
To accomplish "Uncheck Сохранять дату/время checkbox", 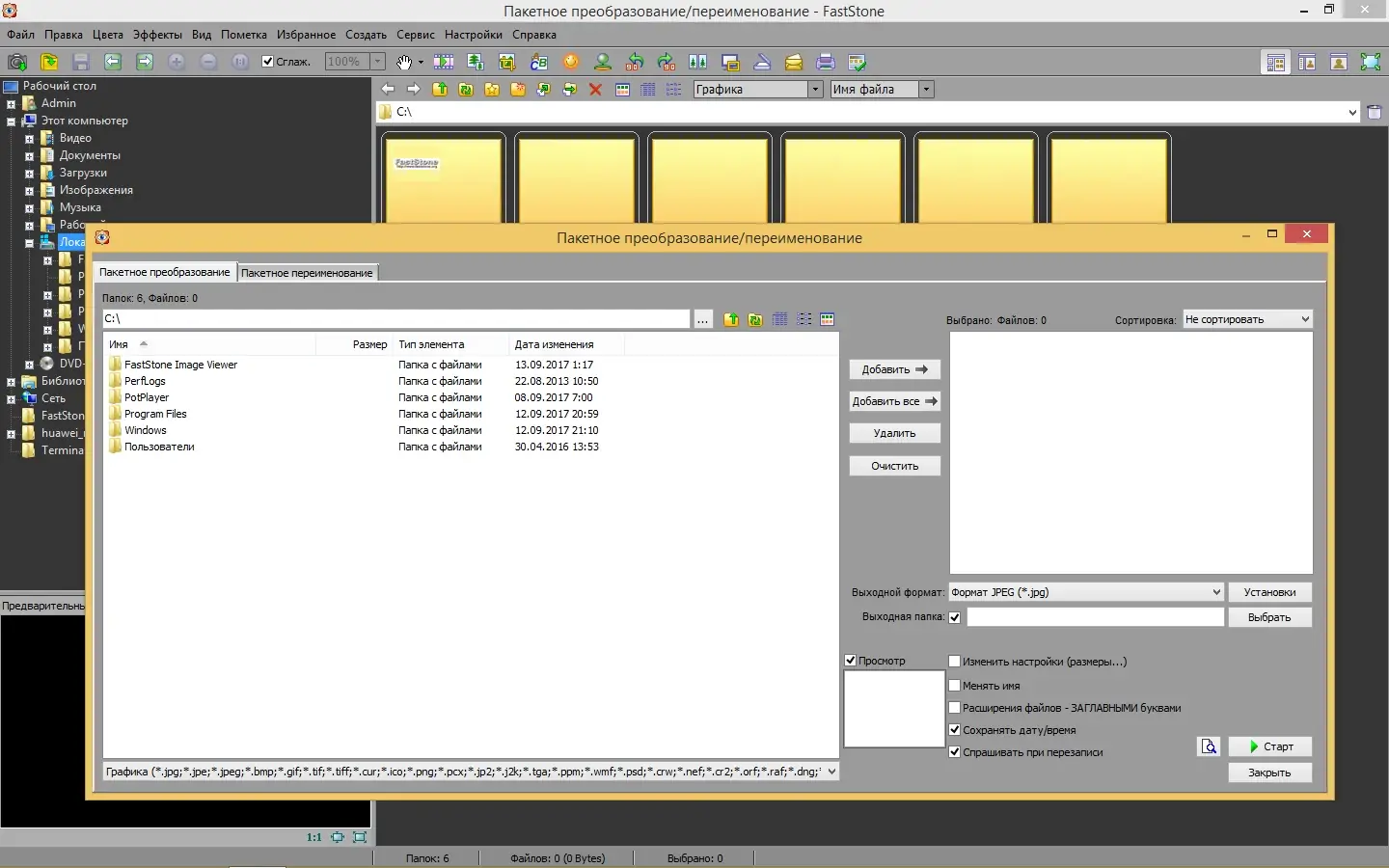I will coord(955,730).
